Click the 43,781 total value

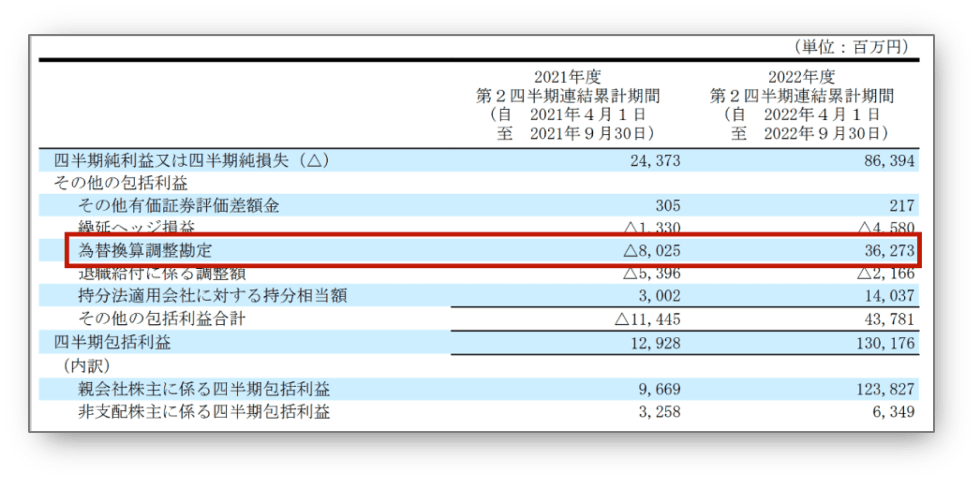[889, 319]
